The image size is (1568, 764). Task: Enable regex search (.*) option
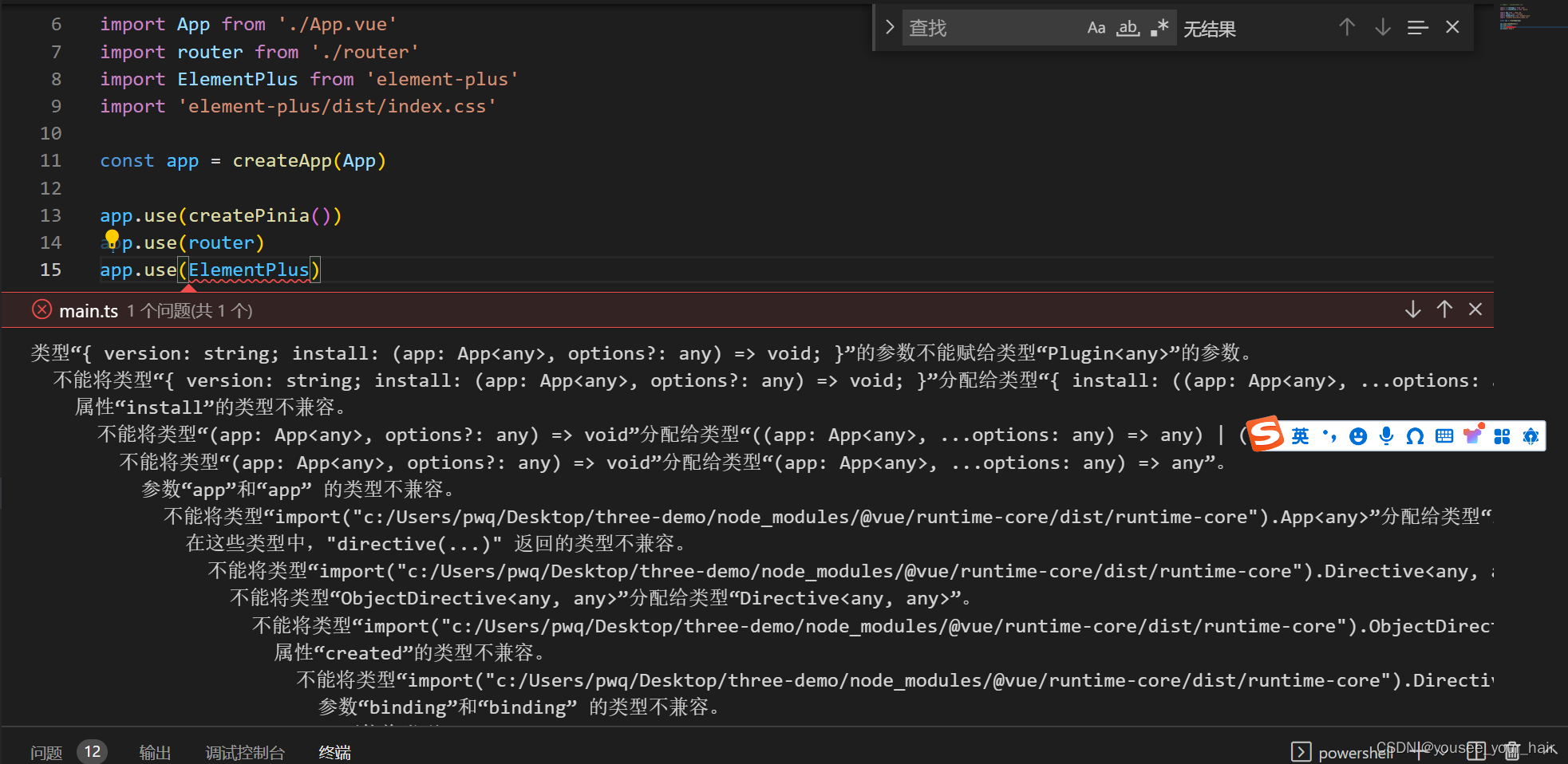(x=1159, y=27)
